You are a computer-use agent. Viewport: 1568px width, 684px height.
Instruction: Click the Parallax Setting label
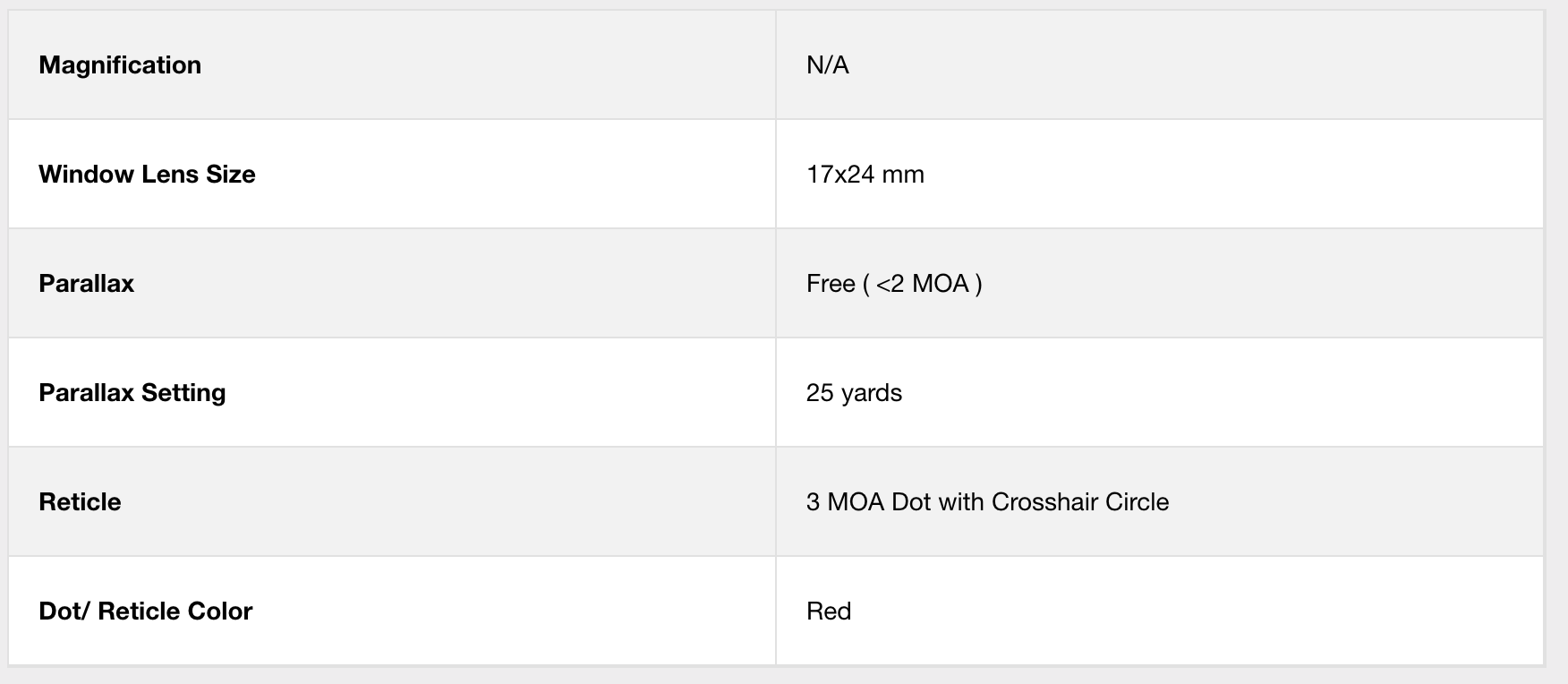click(132, 393)
